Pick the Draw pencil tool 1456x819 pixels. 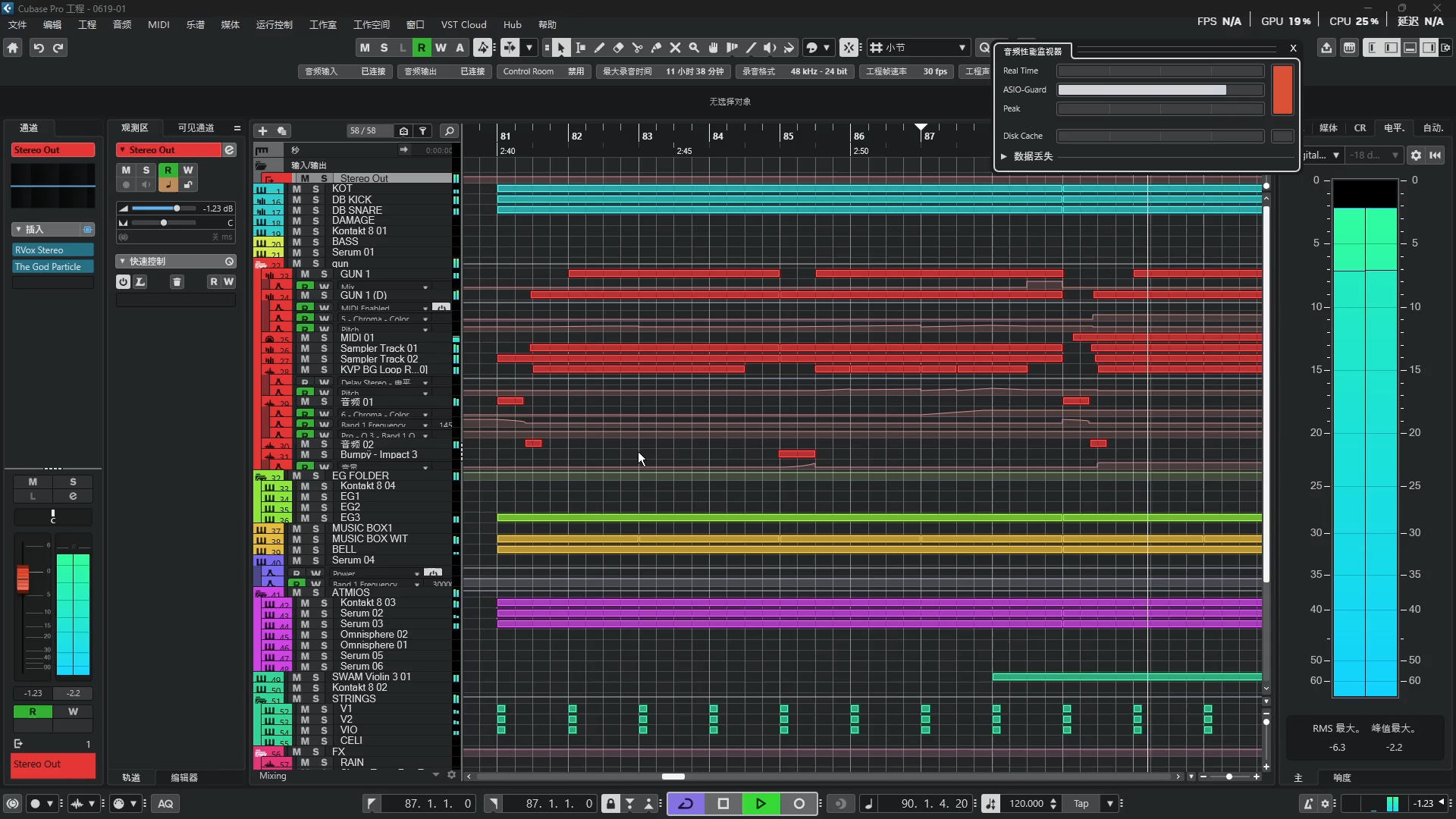coord(599,48)
